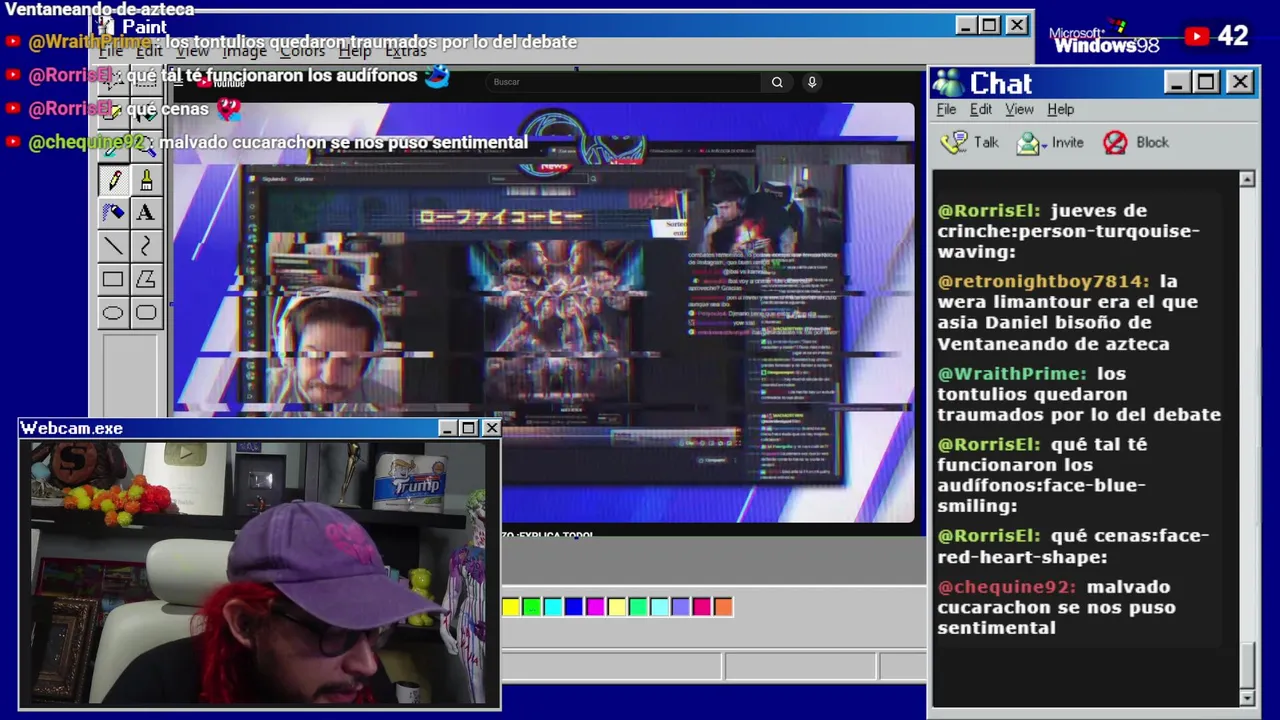Select the Rounded Rectangle tool
Image resolution: width=1280 pixels, height=720 pixels.
click(146, 313)
